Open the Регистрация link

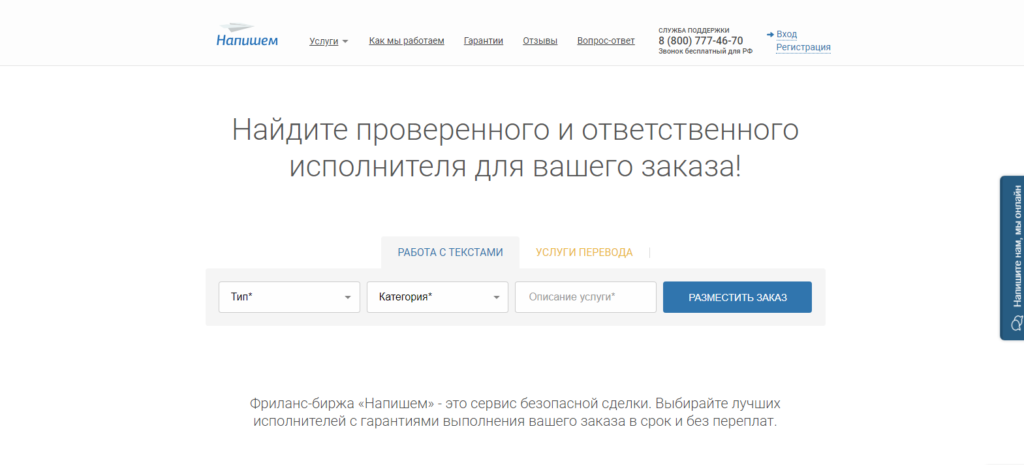point(803,47)
